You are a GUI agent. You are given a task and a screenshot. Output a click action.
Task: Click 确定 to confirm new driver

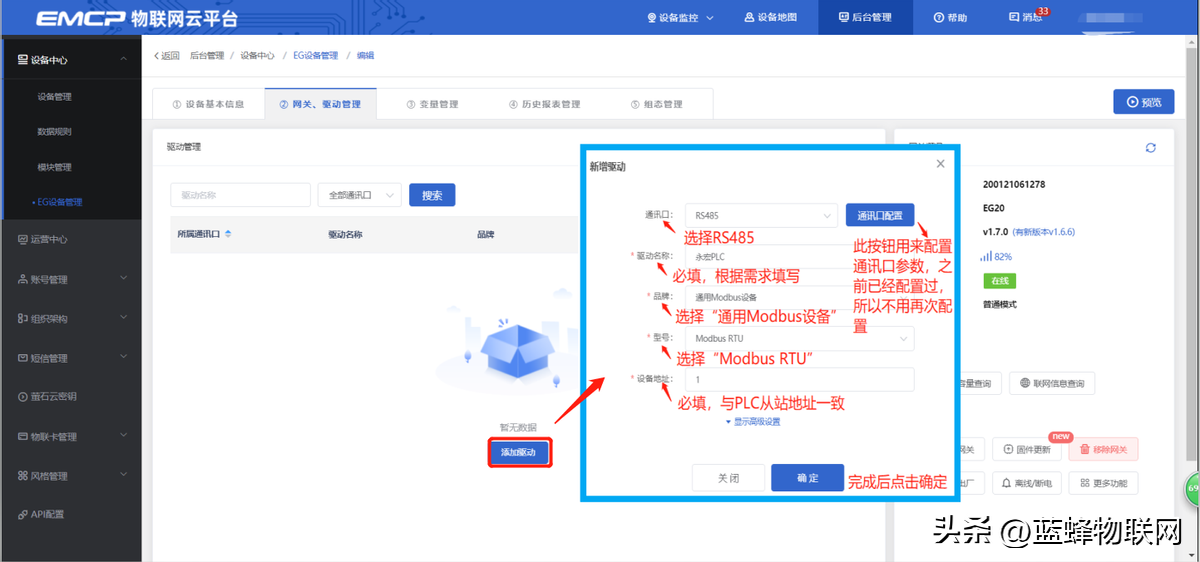point(807,478)
